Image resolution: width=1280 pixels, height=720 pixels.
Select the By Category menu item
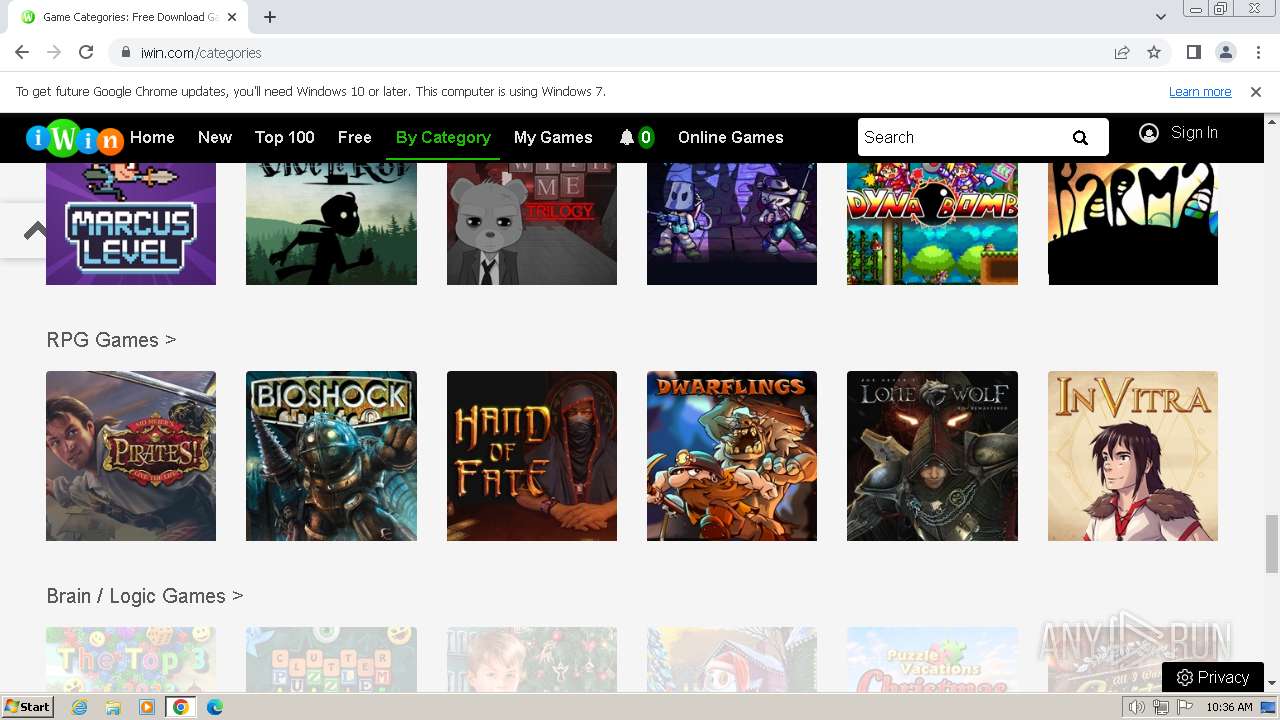(x=443, y=138)
